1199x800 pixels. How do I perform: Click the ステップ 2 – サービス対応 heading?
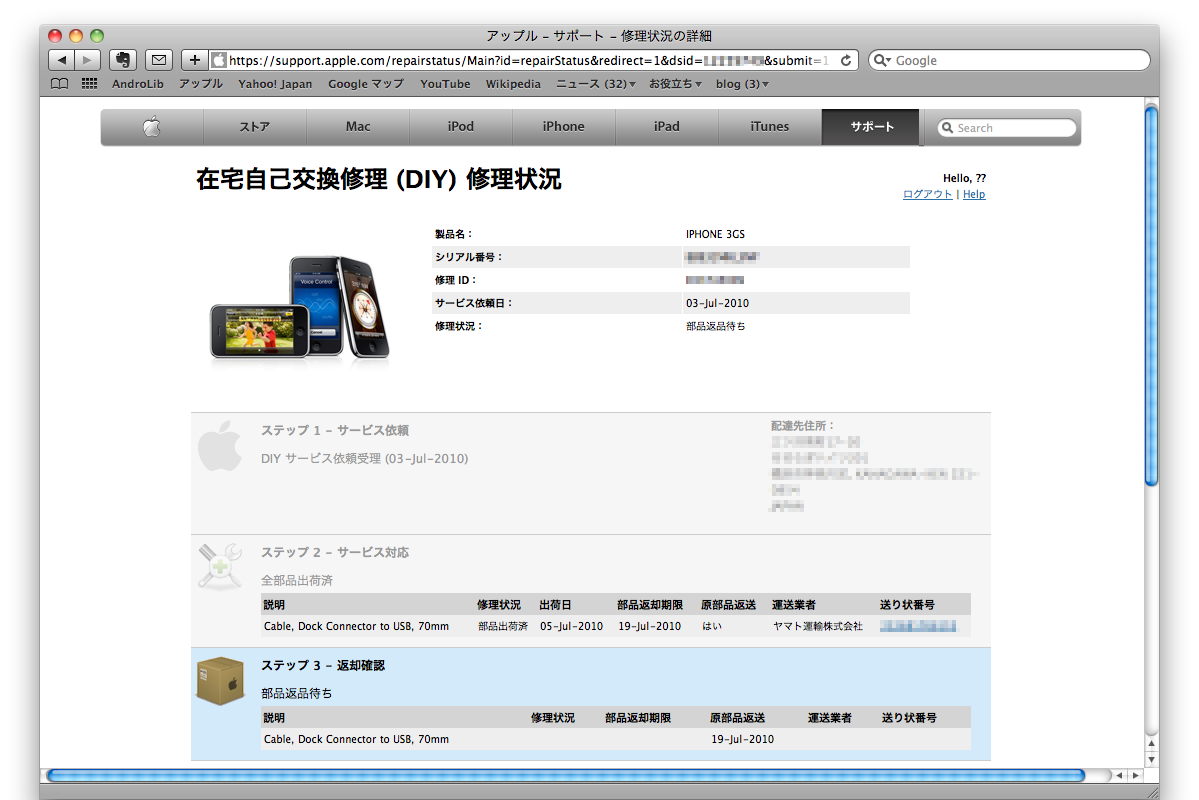[x=335, y=552]
